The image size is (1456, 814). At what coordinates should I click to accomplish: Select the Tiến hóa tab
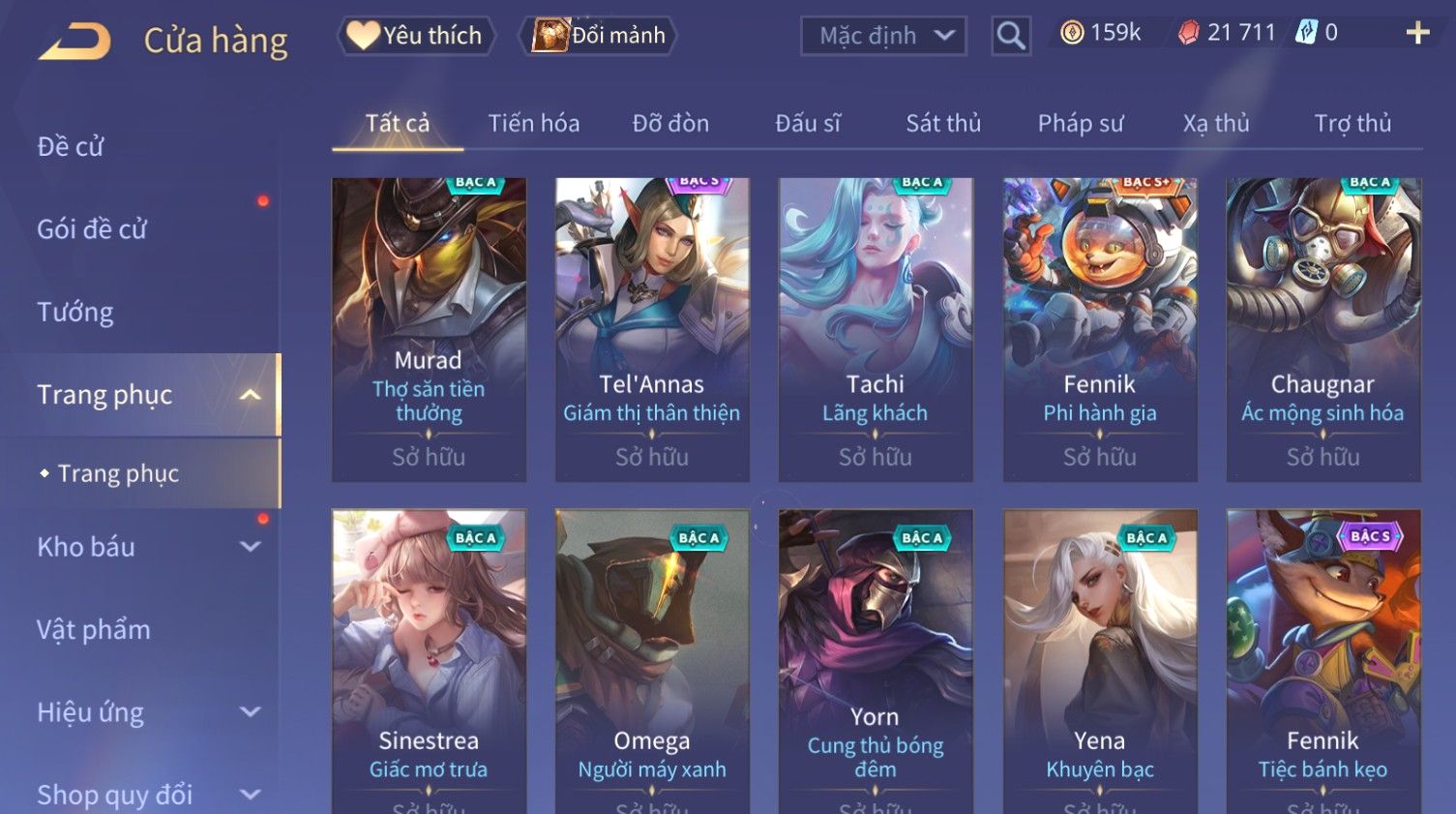[x=534, y=123]
